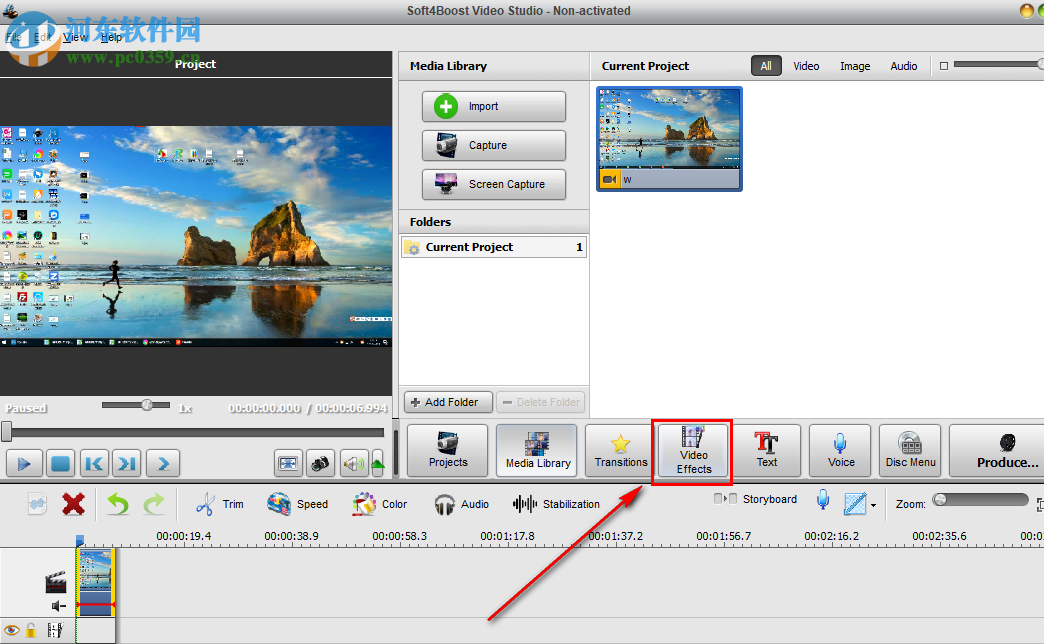This screenshot has width=1044, height=644.
Task: Redo the last action
Action: click(154, 504)
